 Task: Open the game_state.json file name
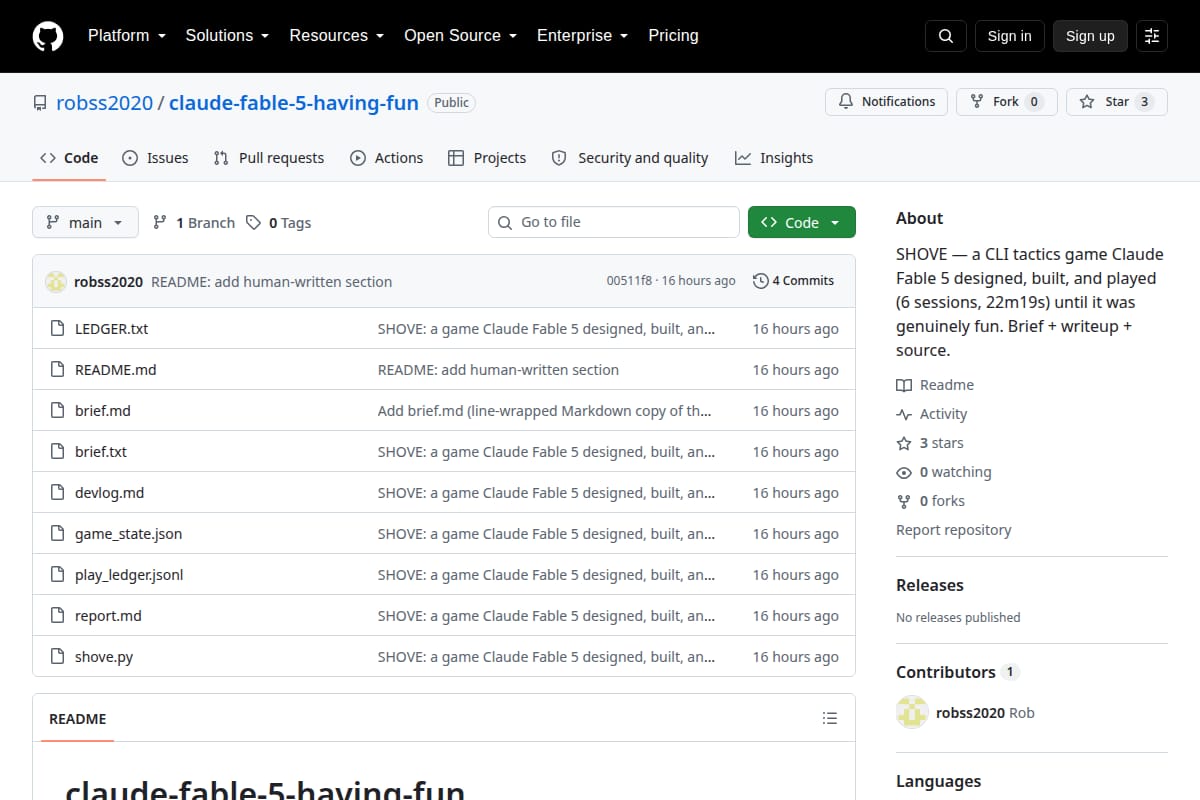tap(128, 534)
